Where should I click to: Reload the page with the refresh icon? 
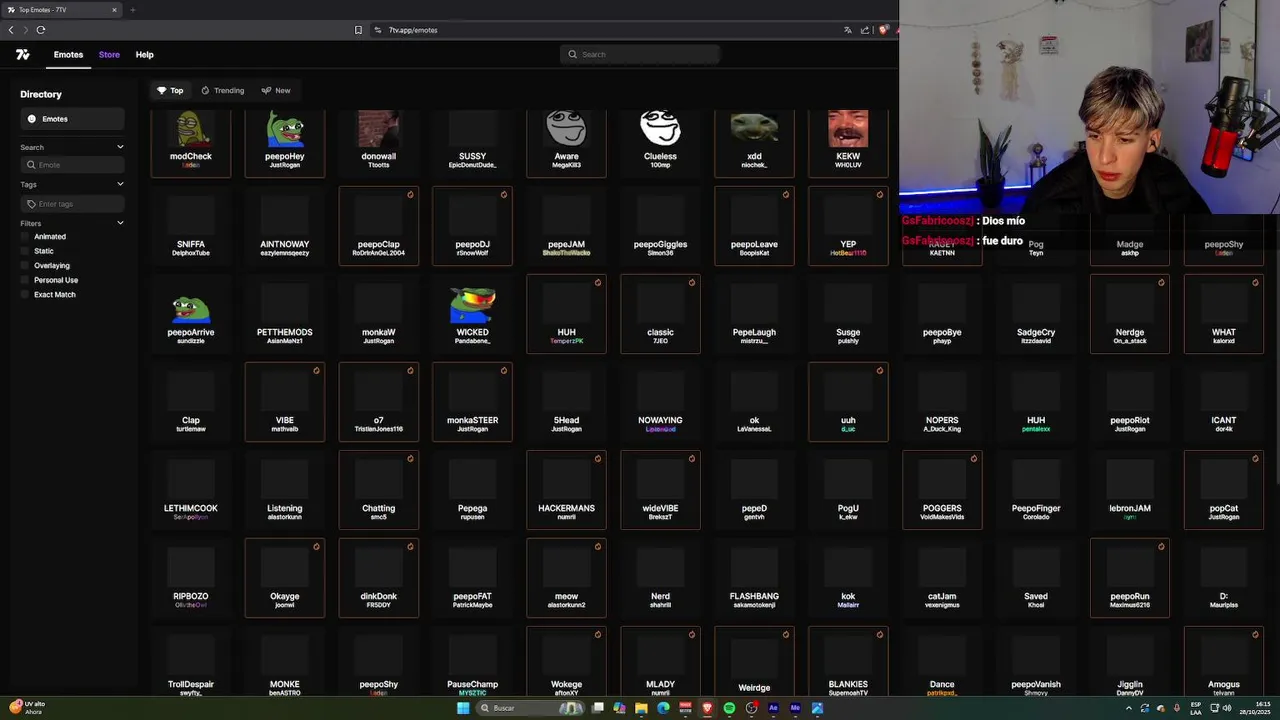tap(42, 30)
